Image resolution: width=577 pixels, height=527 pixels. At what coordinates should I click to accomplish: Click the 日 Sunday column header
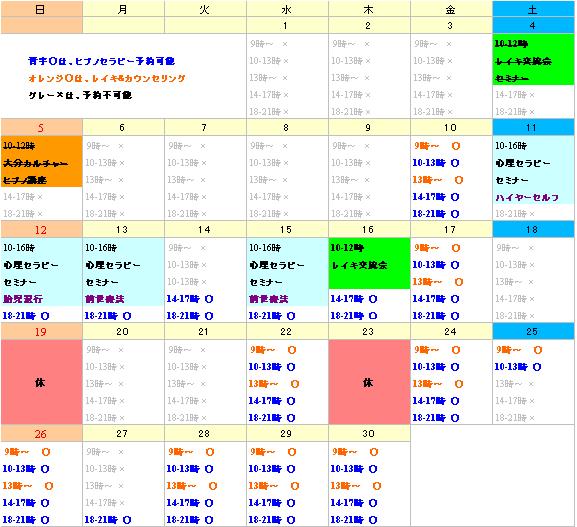point(42,9)
